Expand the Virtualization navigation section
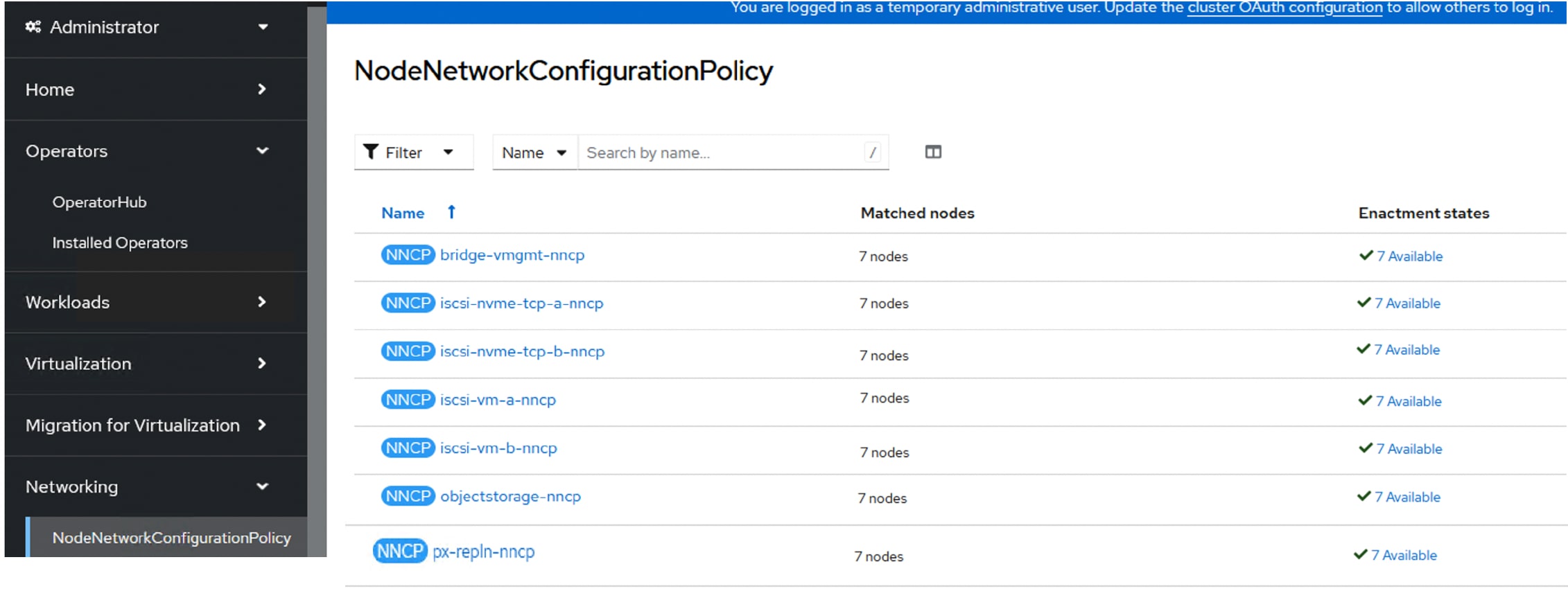 pos(147,364)
